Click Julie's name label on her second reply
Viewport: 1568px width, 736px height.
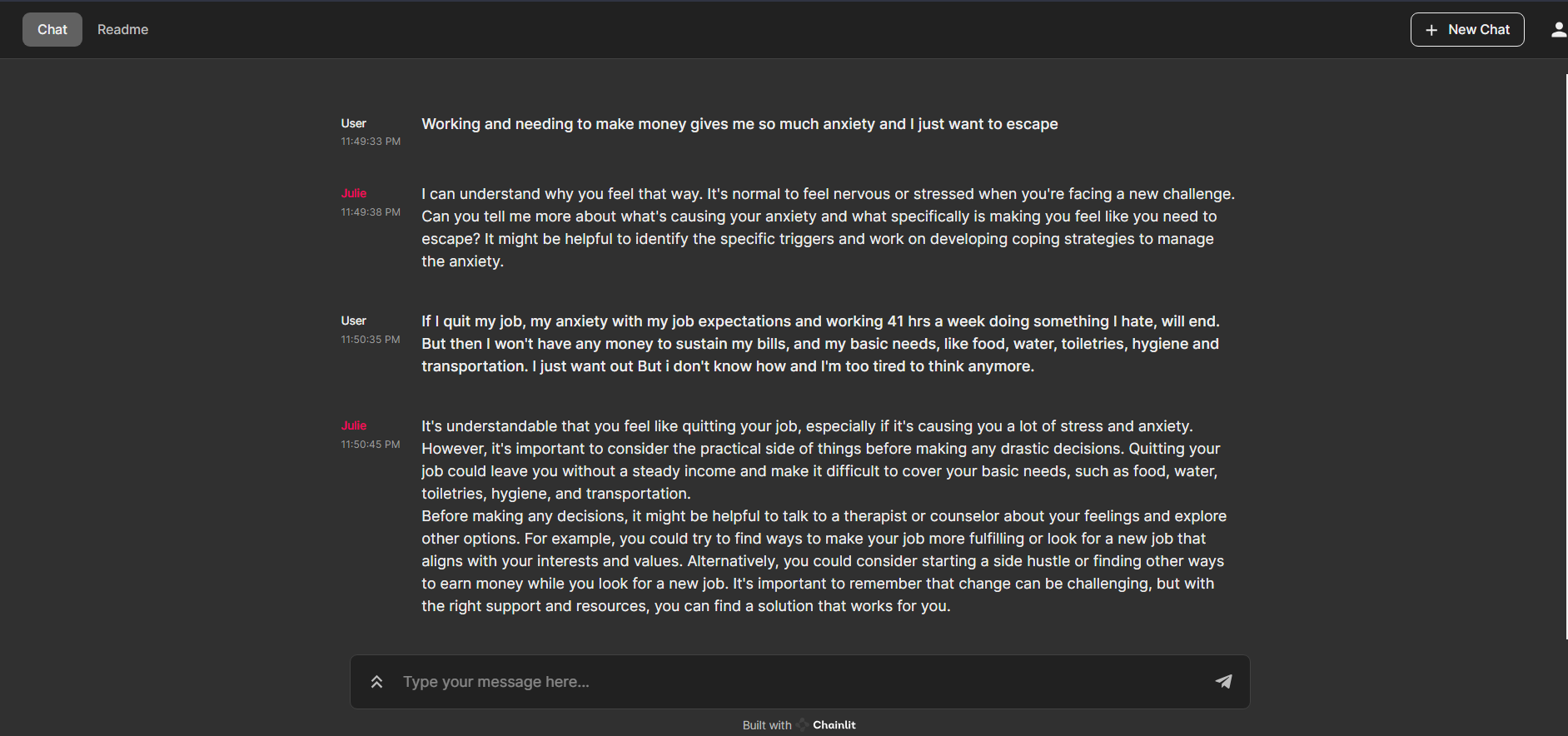(353, 425)
